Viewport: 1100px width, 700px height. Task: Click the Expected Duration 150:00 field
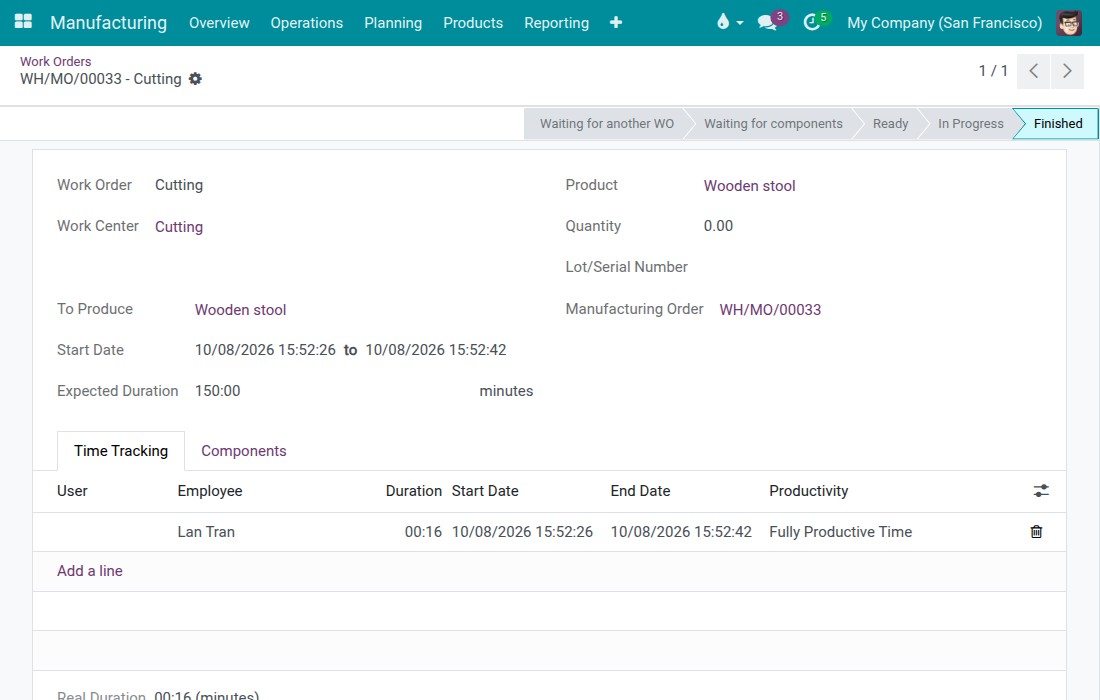(x=217, y=391)
